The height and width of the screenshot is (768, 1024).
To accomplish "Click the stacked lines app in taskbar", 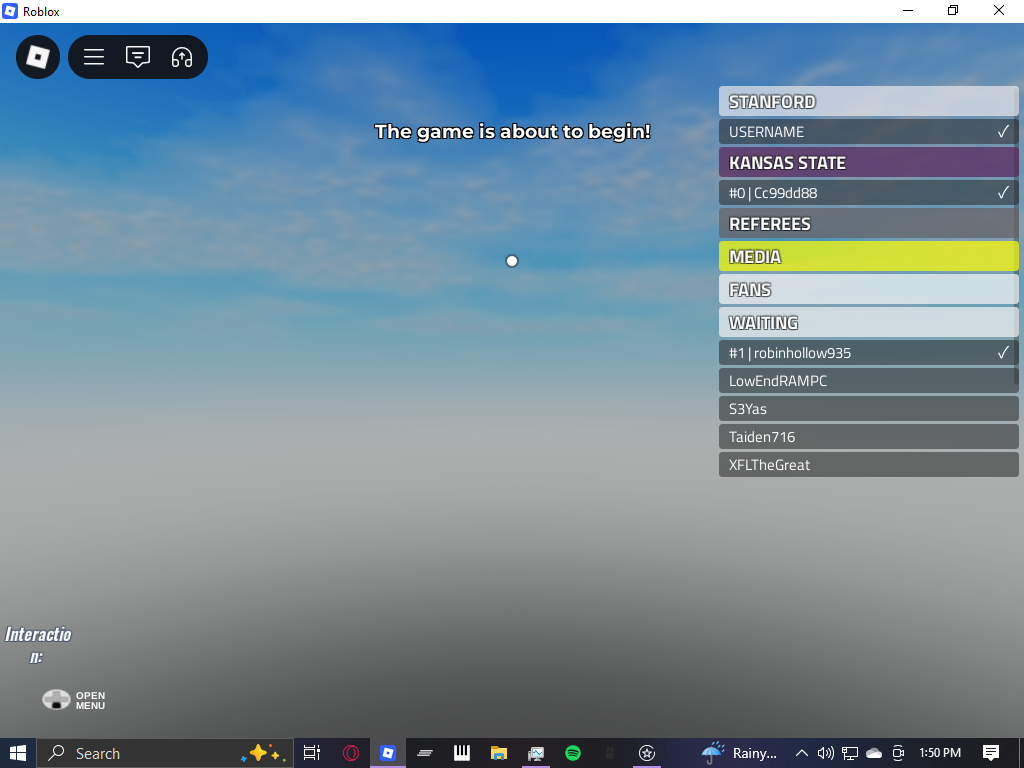I will pyautogui.click(x=425, y=753).
